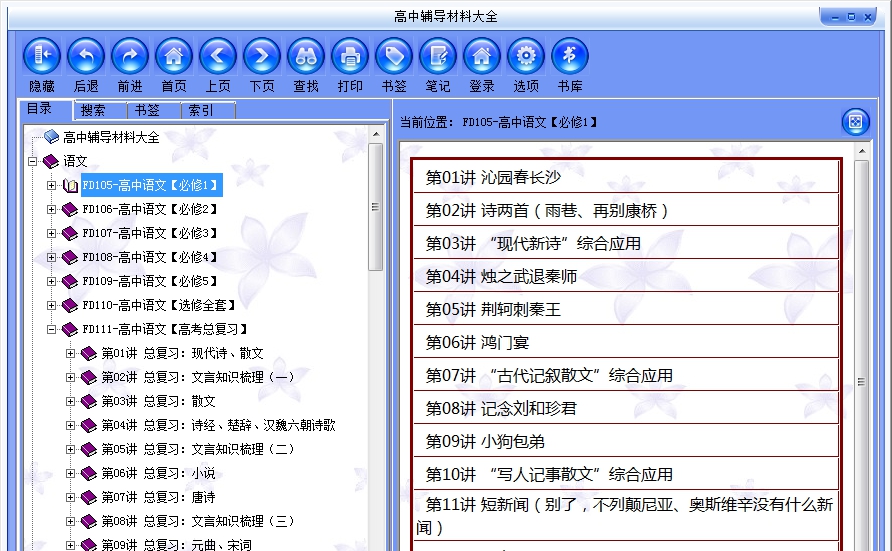Open the 索引 tab
The width and height of the screenshot is (892, 551).
201,110
